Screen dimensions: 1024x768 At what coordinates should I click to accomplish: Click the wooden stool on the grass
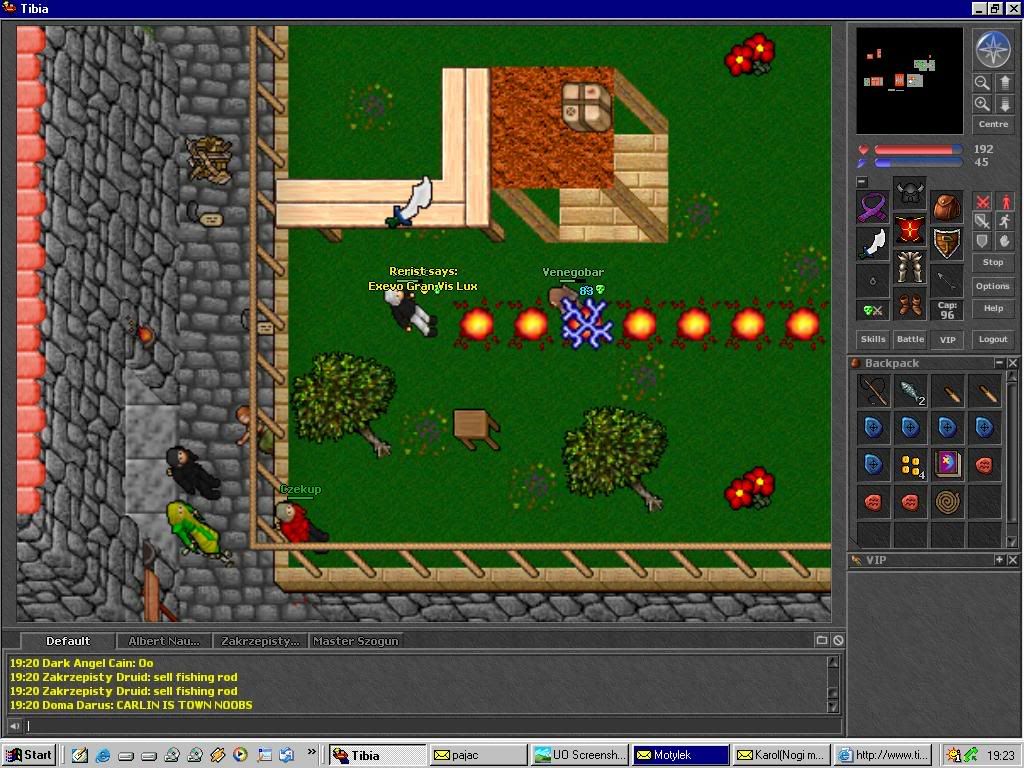pos(476,428)
